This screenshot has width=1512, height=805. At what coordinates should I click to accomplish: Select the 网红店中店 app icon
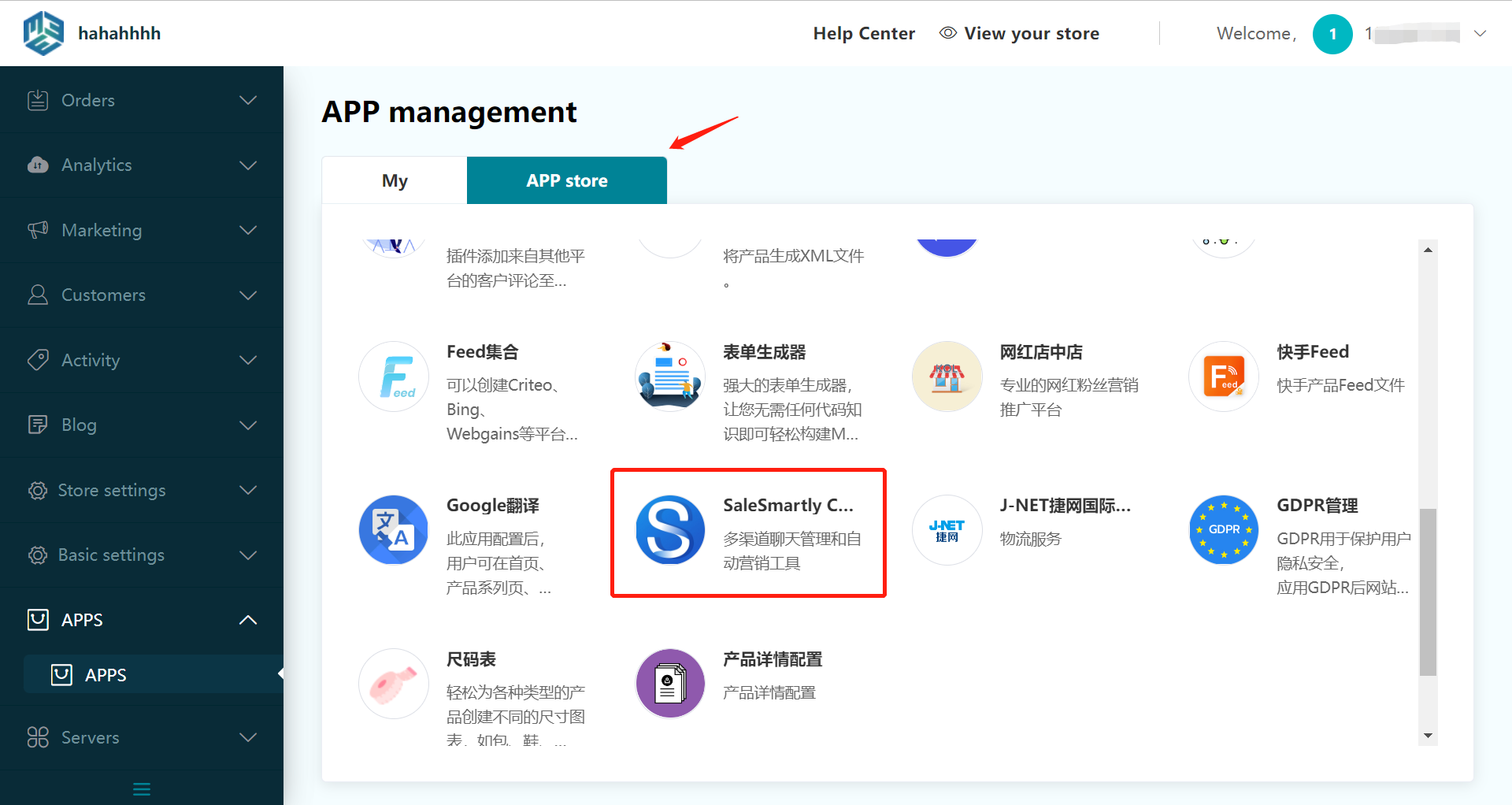coord(947,376)
